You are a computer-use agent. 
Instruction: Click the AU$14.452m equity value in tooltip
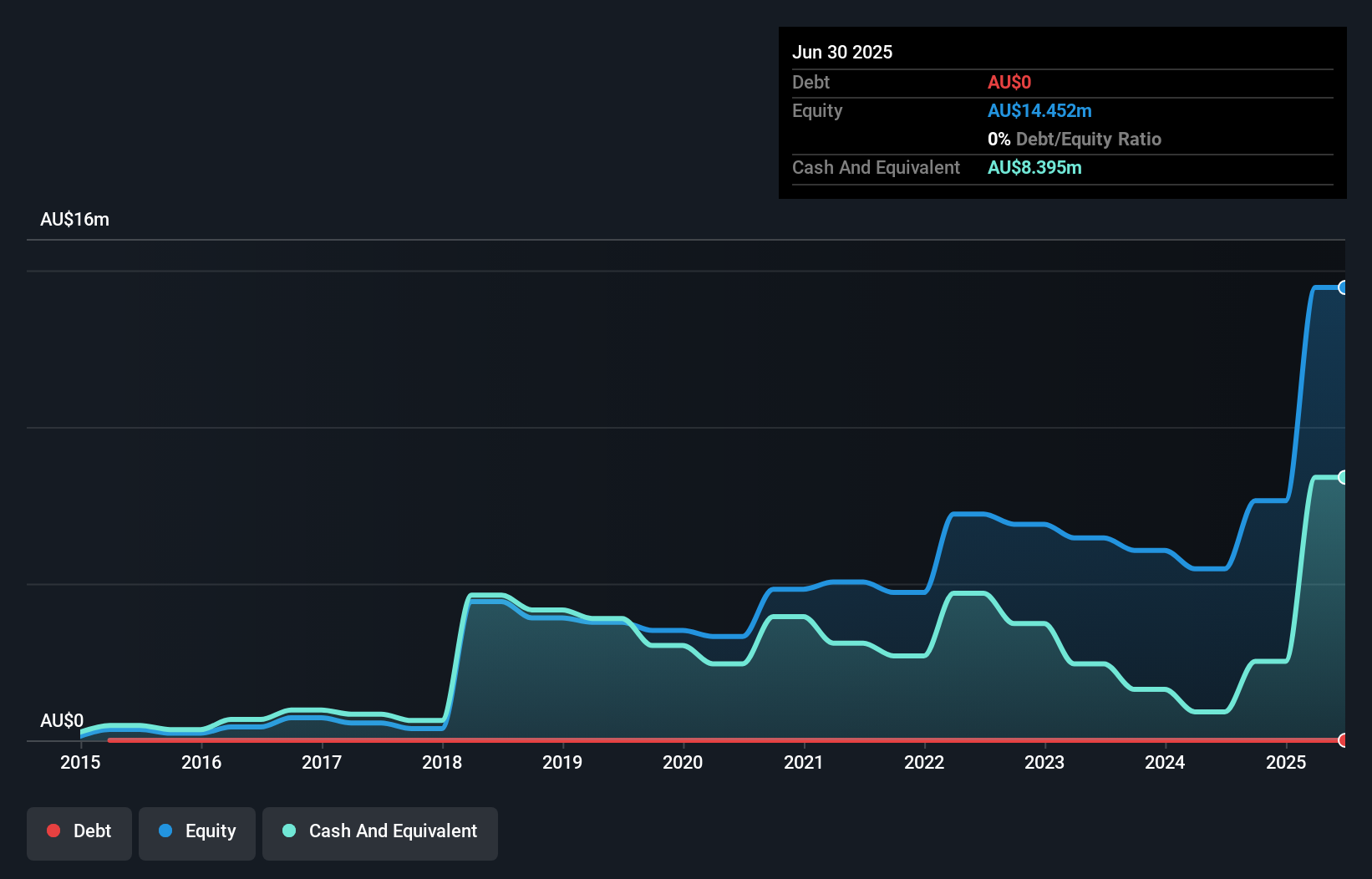point(1039,111)
